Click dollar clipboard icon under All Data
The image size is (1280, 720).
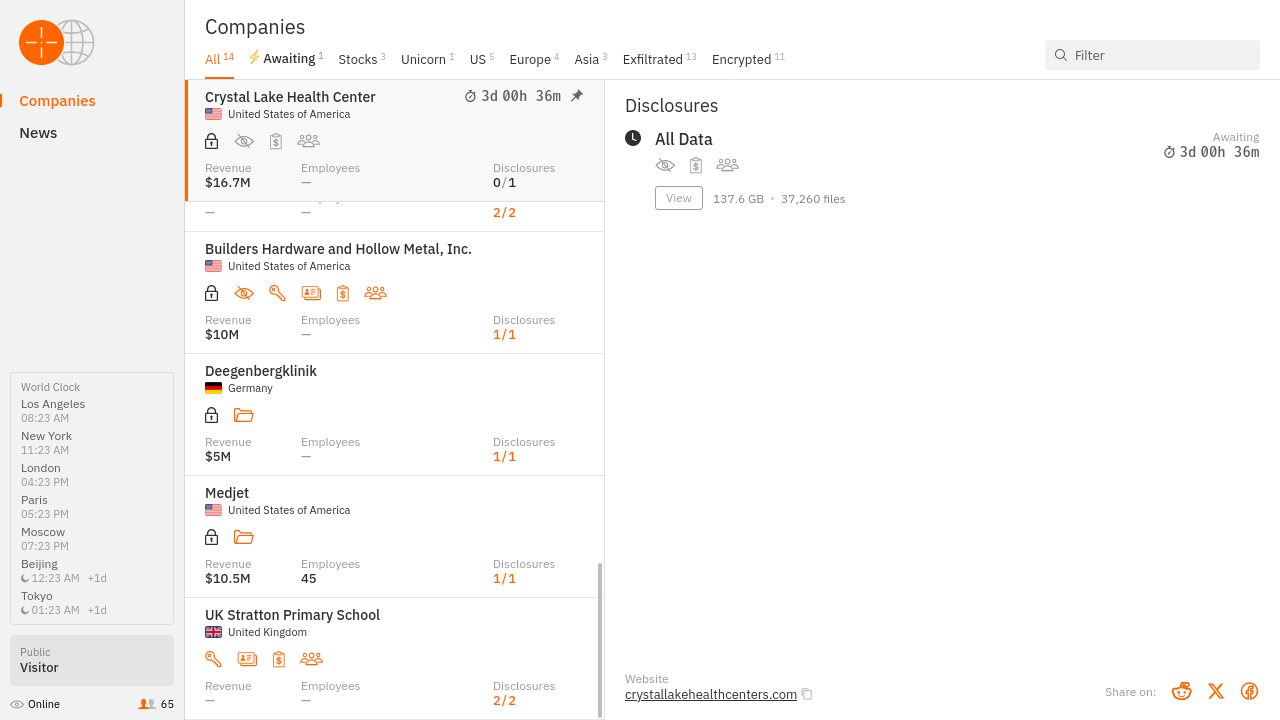click(696, 165)
